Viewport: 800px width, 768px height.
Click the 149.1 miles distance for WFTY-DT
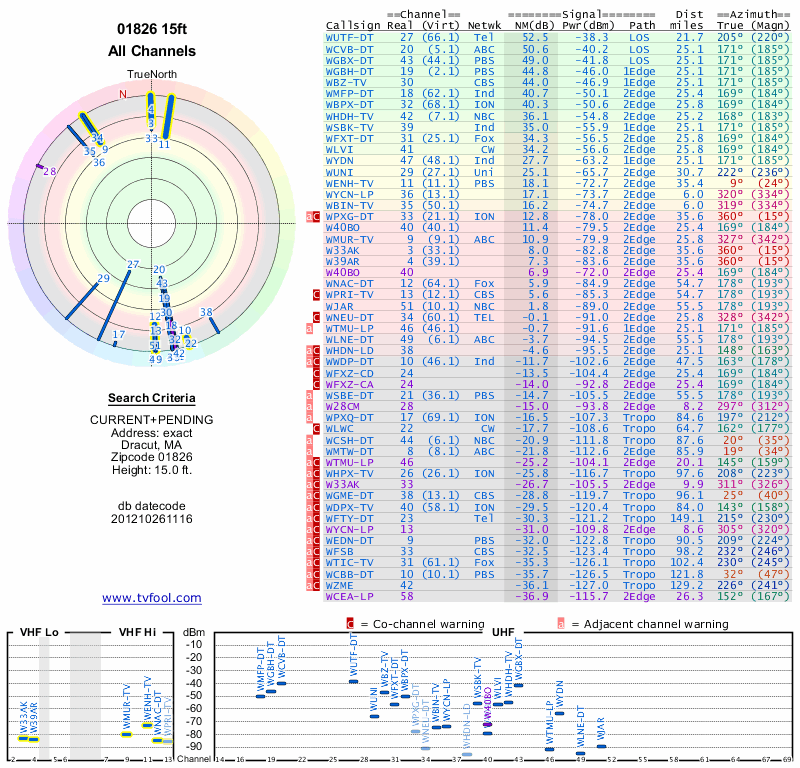pyautogui.click(x=686, y=518)
